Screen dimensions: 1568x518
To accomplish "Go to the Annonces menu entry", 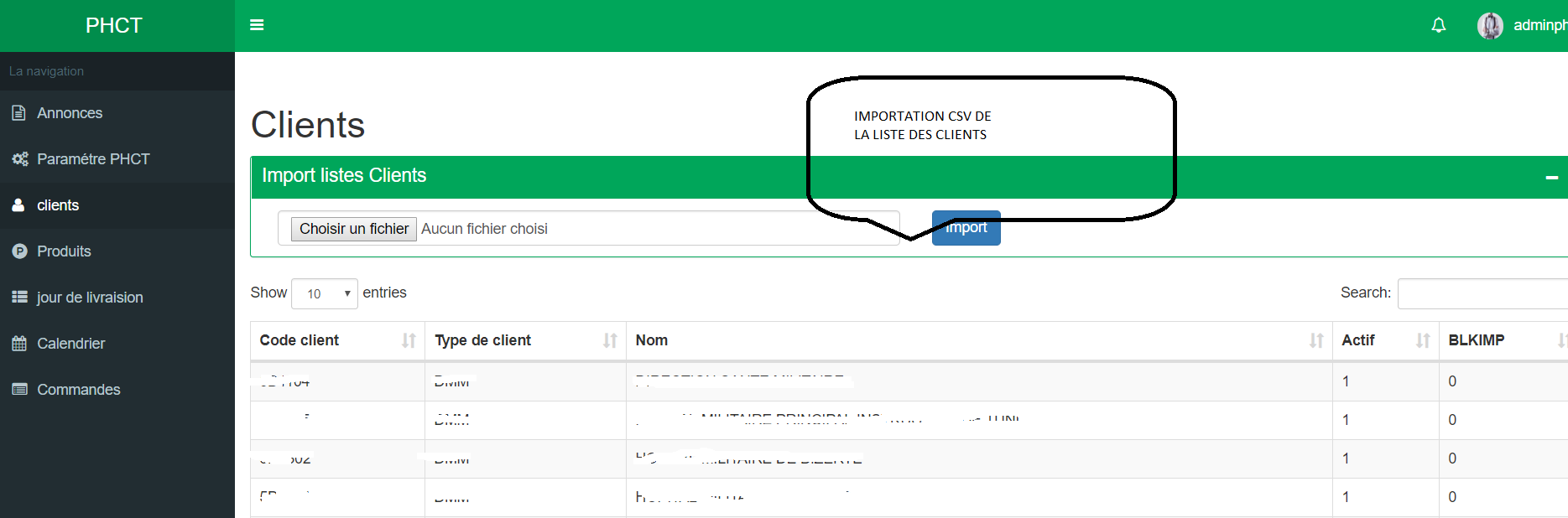I will 70,113.
